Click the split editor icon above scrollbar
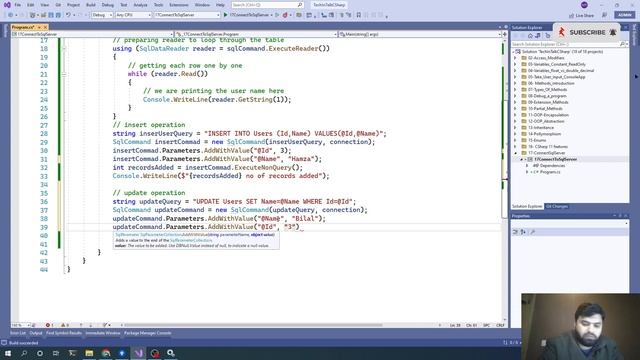This screenshot has width=640, height=360. (x=505, y=34)
